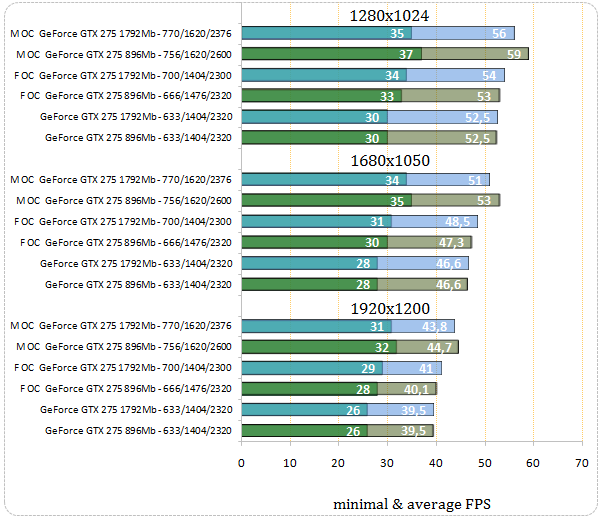Viewport: 601px width, 518px height.
Task: Click the 1920x1200 resolution heading
Action: pos(390,309)
